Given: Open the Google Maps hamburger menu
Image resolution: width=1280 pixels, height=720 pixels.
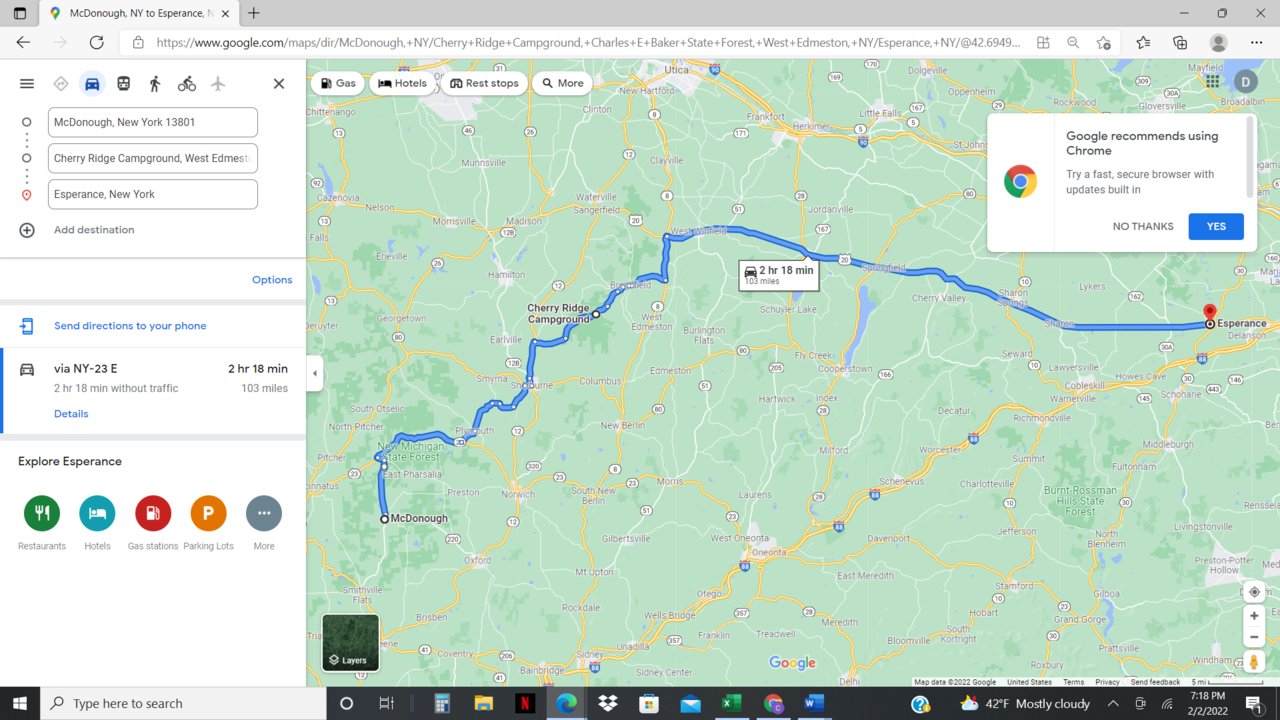Looking at the screenshot, I should (27, 84).
